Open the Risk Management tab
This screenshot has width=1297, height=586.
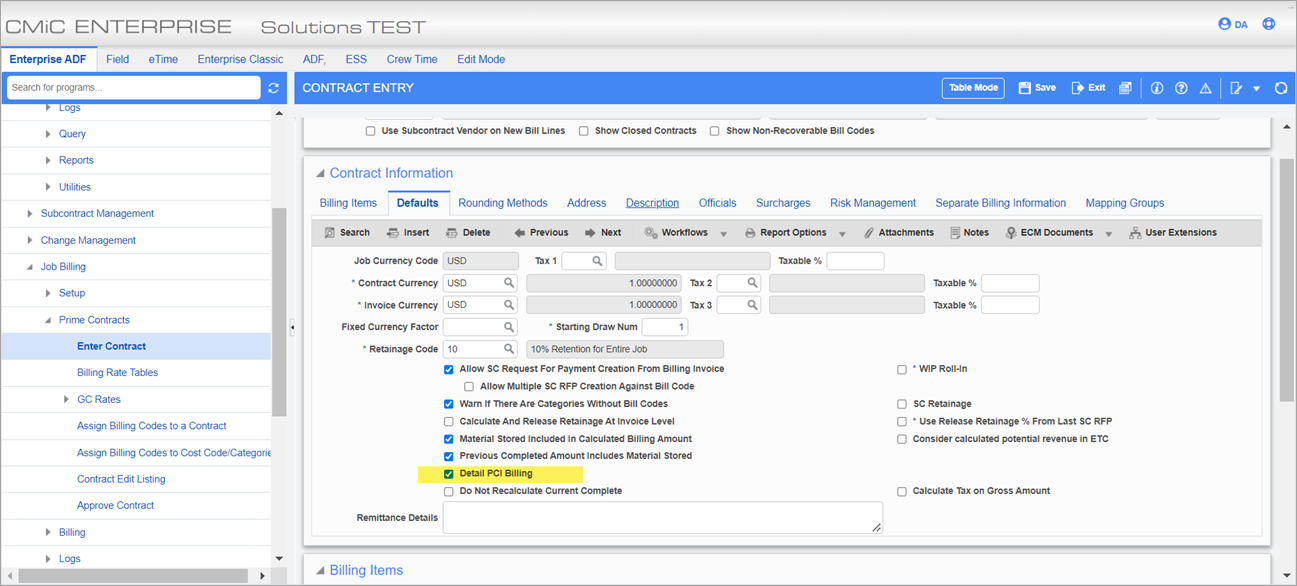click(x=873, y=203)
